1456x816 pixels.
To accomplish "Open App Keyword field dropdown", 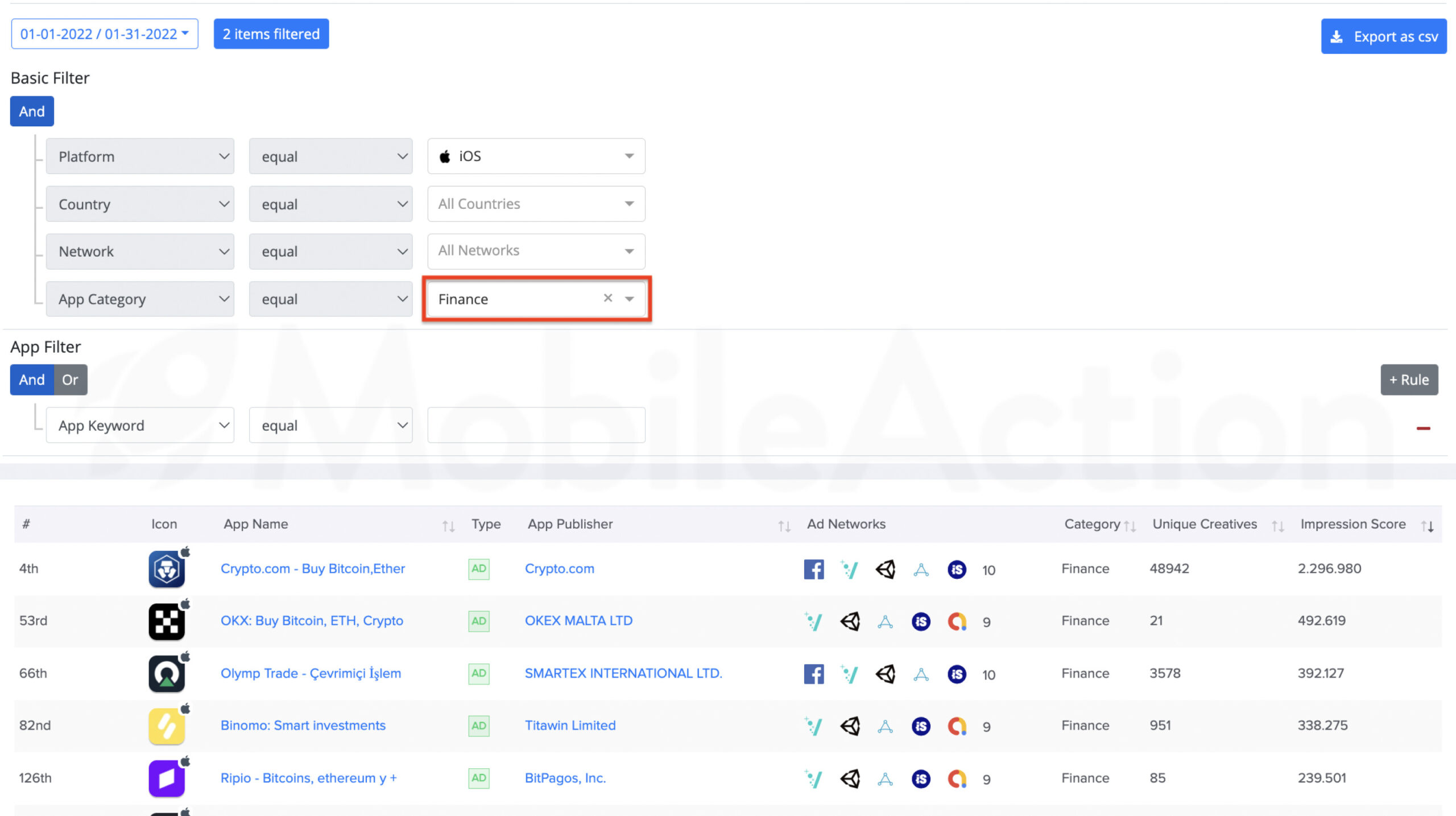I will (140, 425).
